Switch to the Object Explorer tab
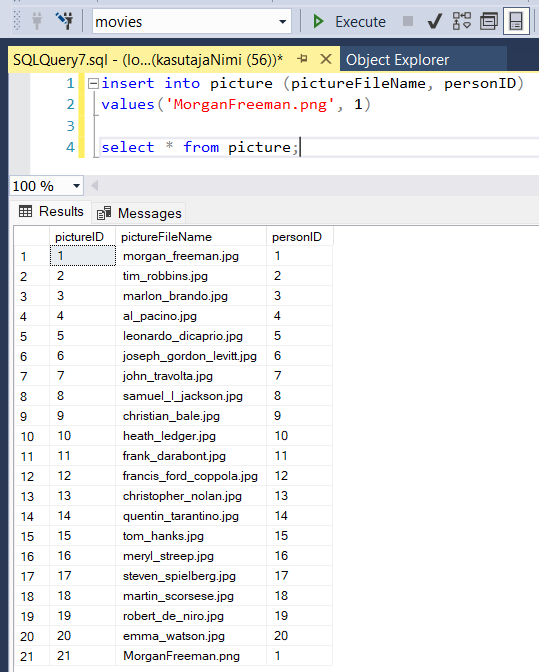The height and width of the screenshot is (672, 539). pos(398,60)
